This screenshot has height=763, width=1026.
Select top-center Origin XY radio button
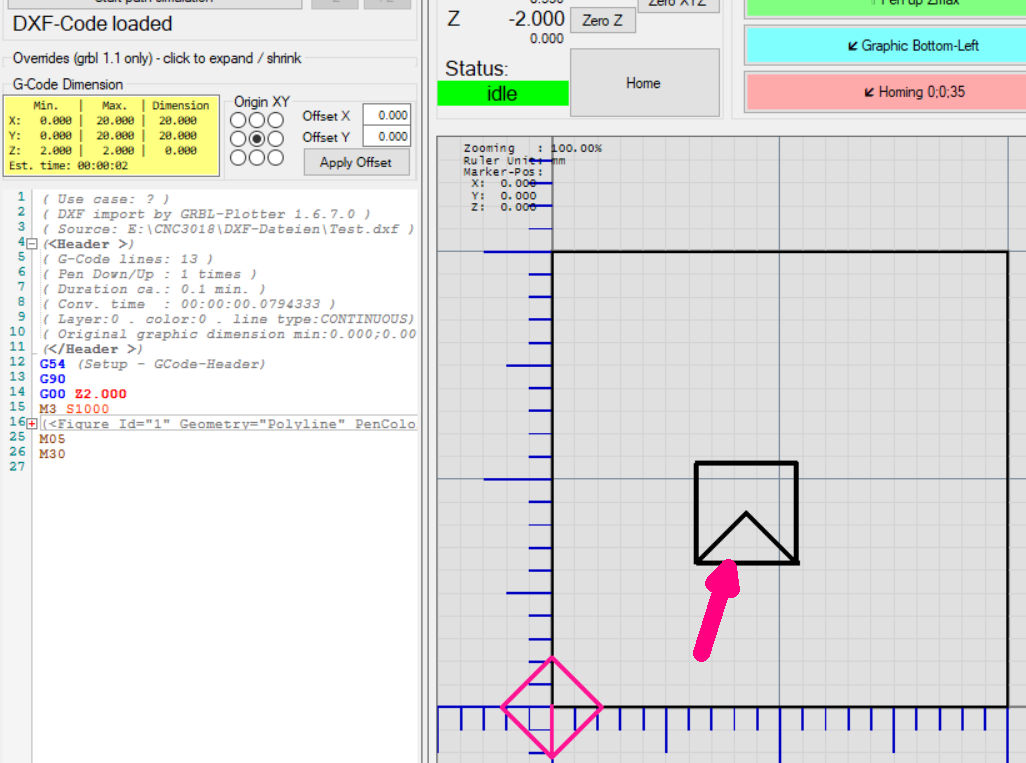[257, 120]
